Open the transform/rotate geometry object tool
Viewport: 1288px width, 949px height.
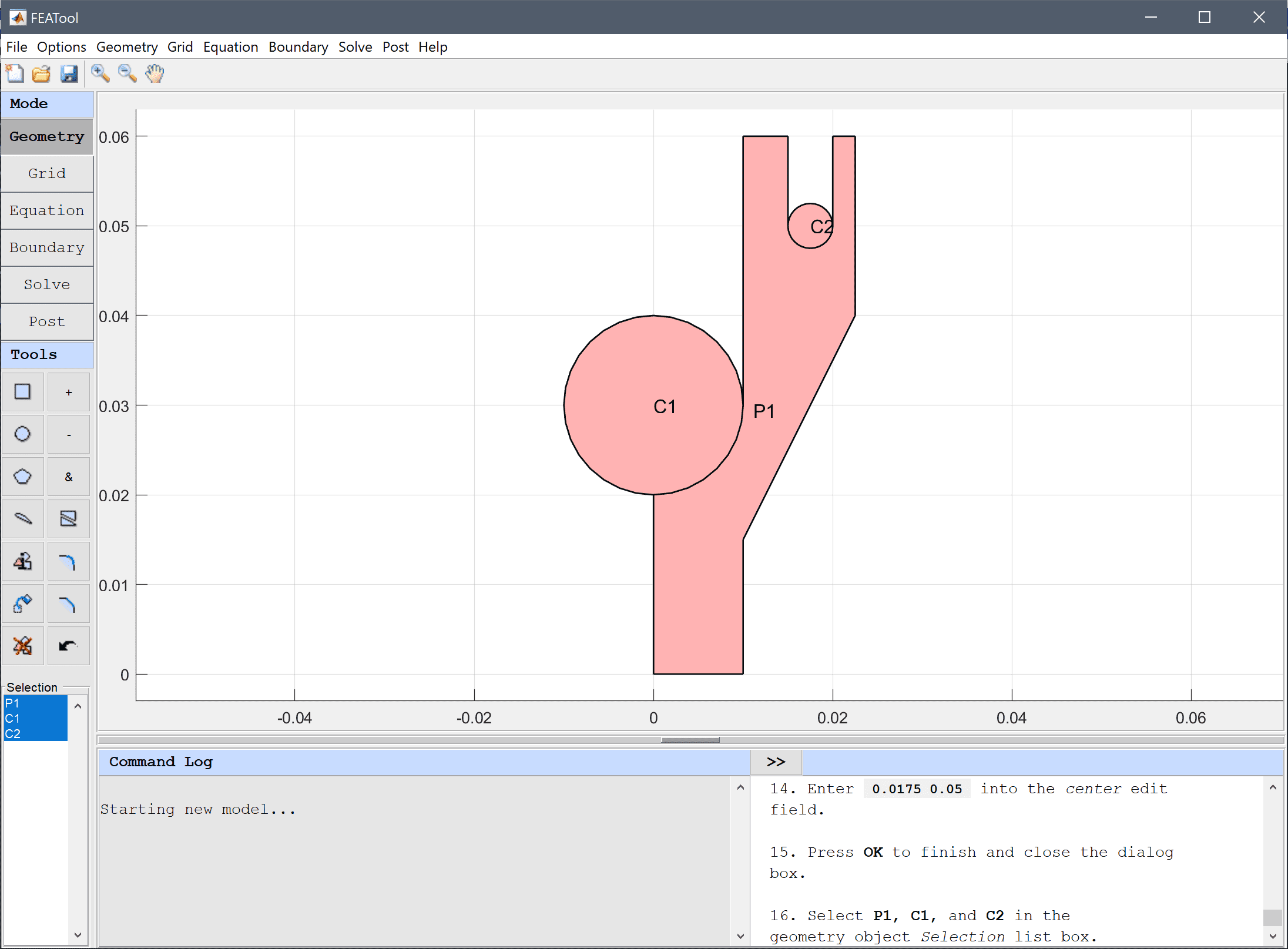click(x=22, y=603)
